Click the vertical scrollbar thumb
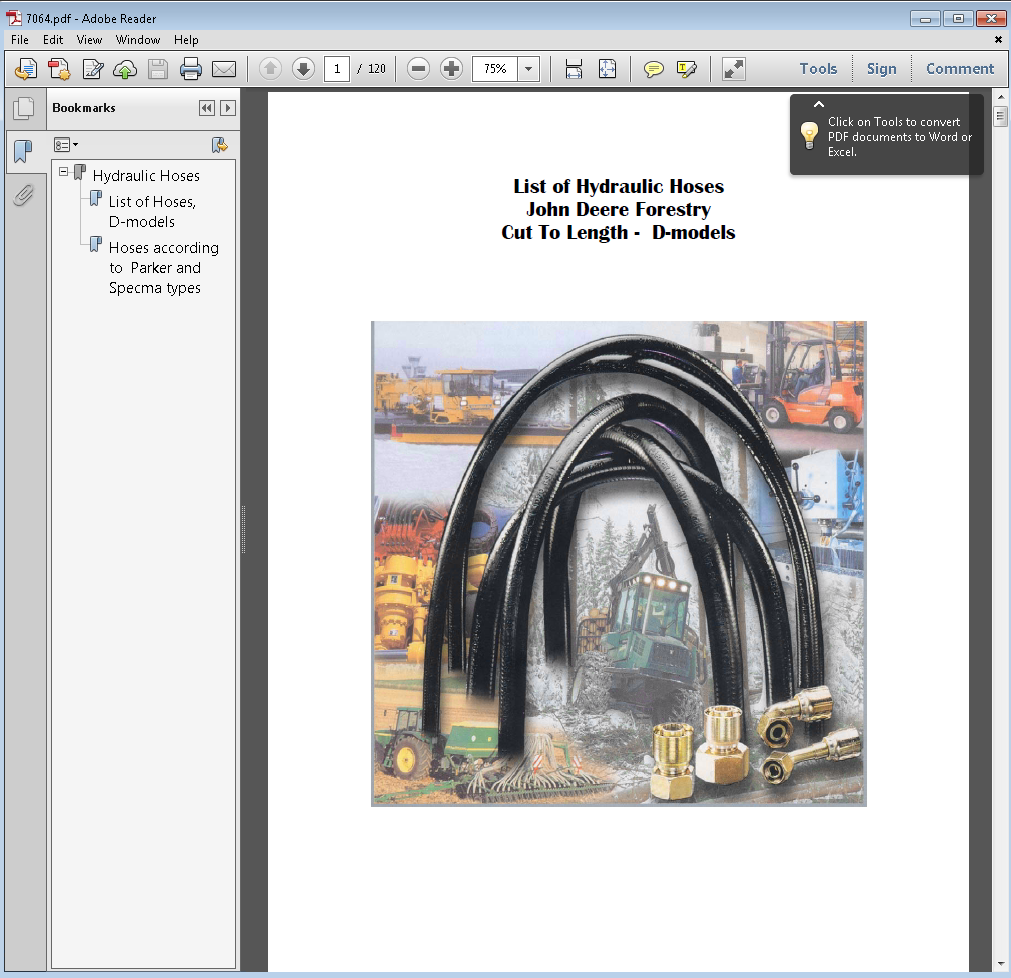Image resolution: width=1011 pixels, height=978 pixels. pyautogui.click(x=1001, y=117)
